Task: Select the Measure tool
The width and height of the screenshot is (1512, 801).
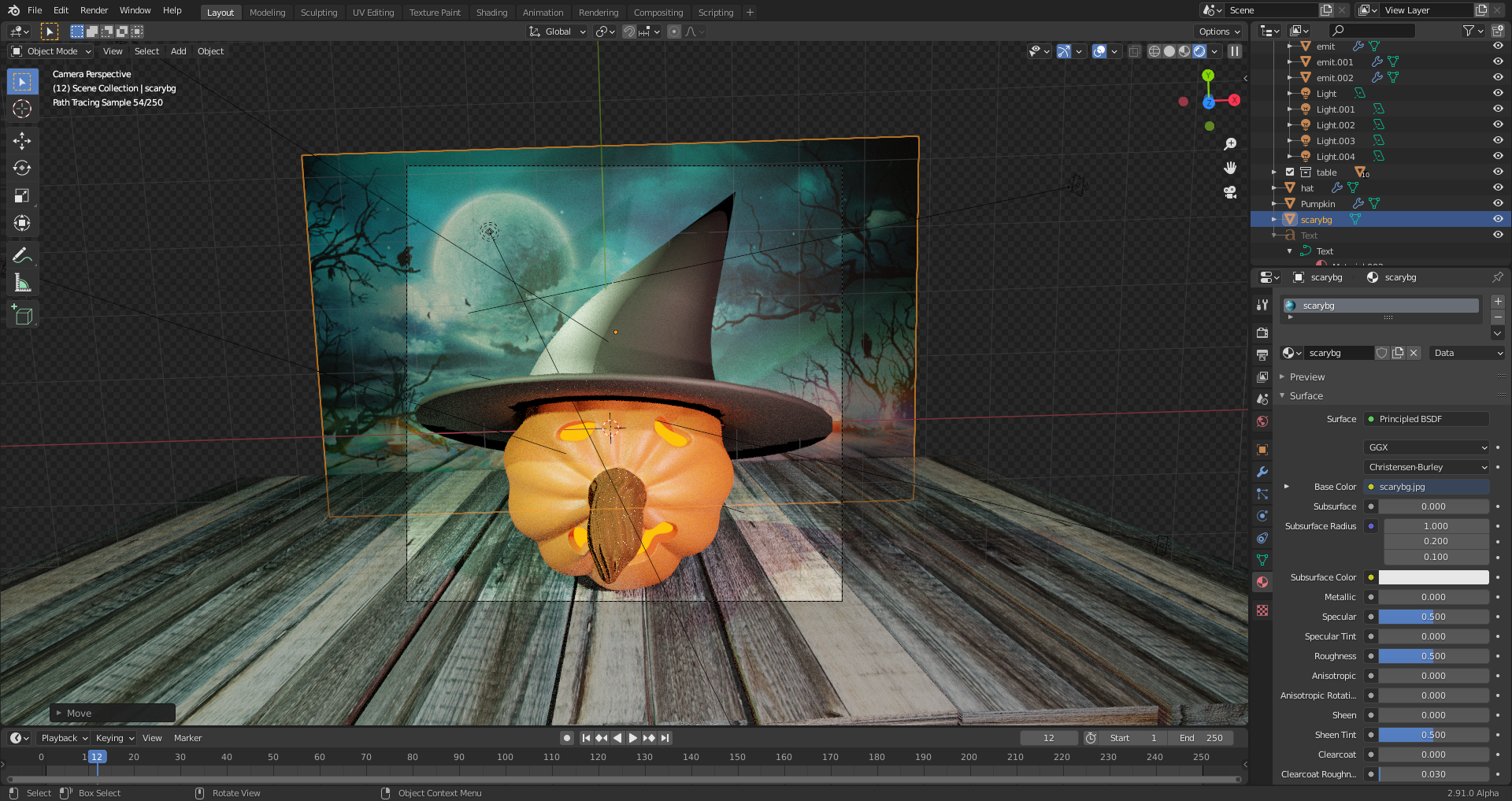Action: [x=22, y=283]
